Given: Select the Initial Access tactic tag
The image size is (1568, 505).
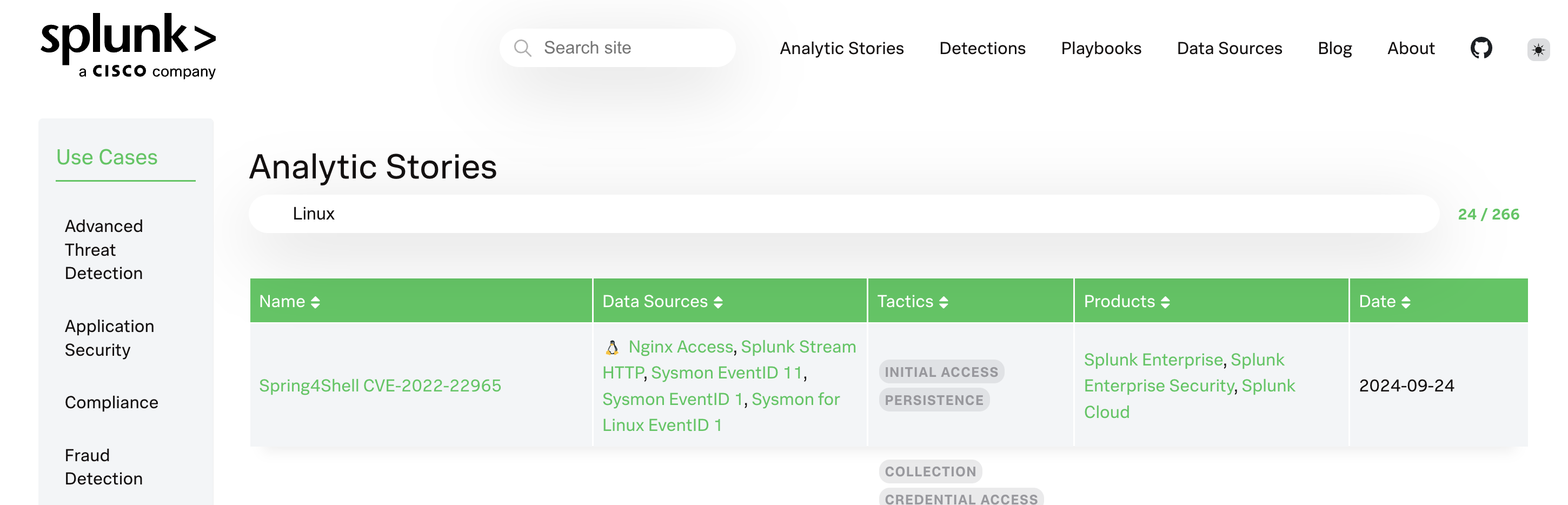Looking at the screenshot, I should click(941, 372).
